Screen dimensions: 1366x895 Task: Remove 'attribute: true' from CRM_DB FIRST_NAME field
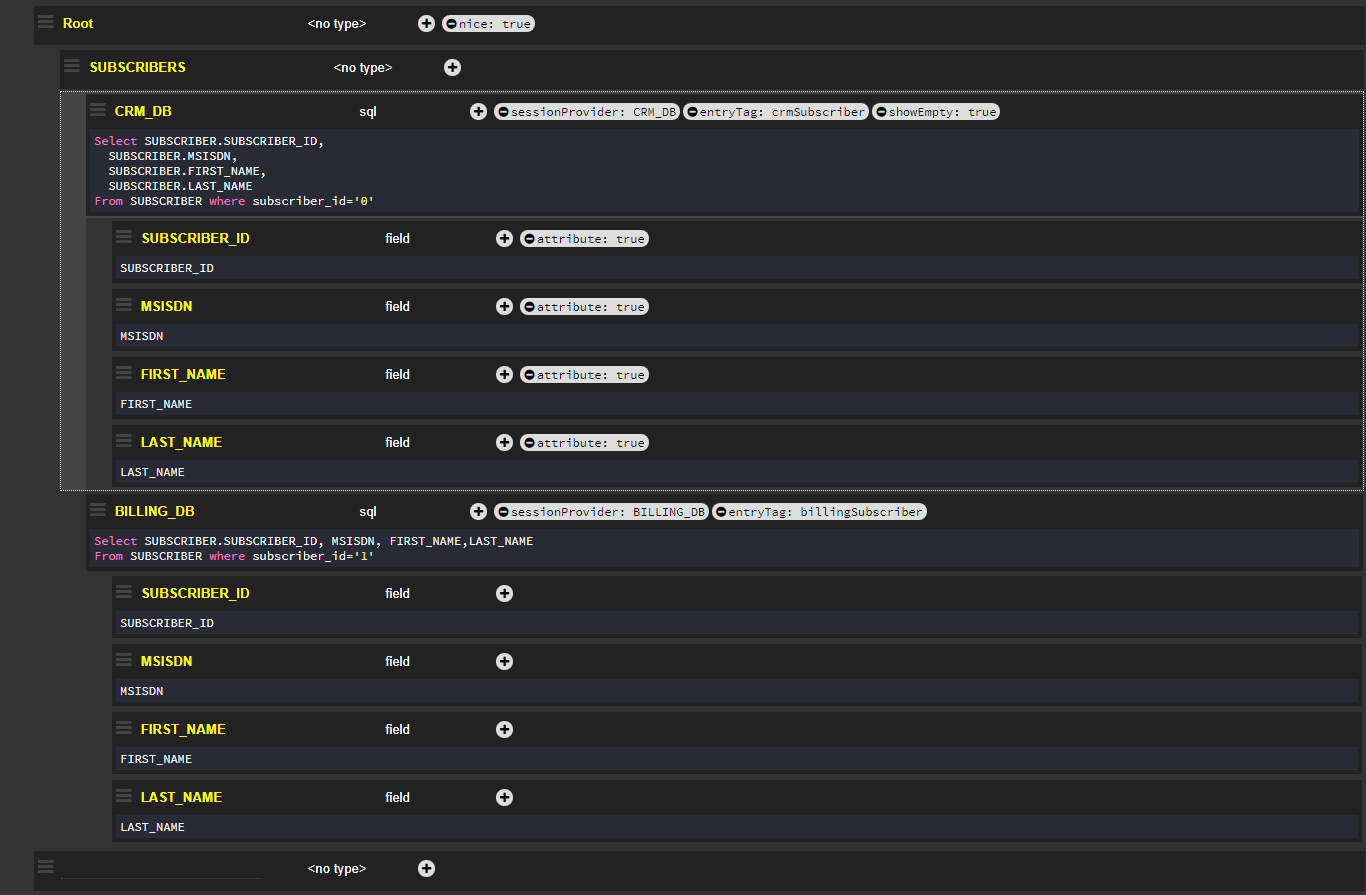click(529, 375)
